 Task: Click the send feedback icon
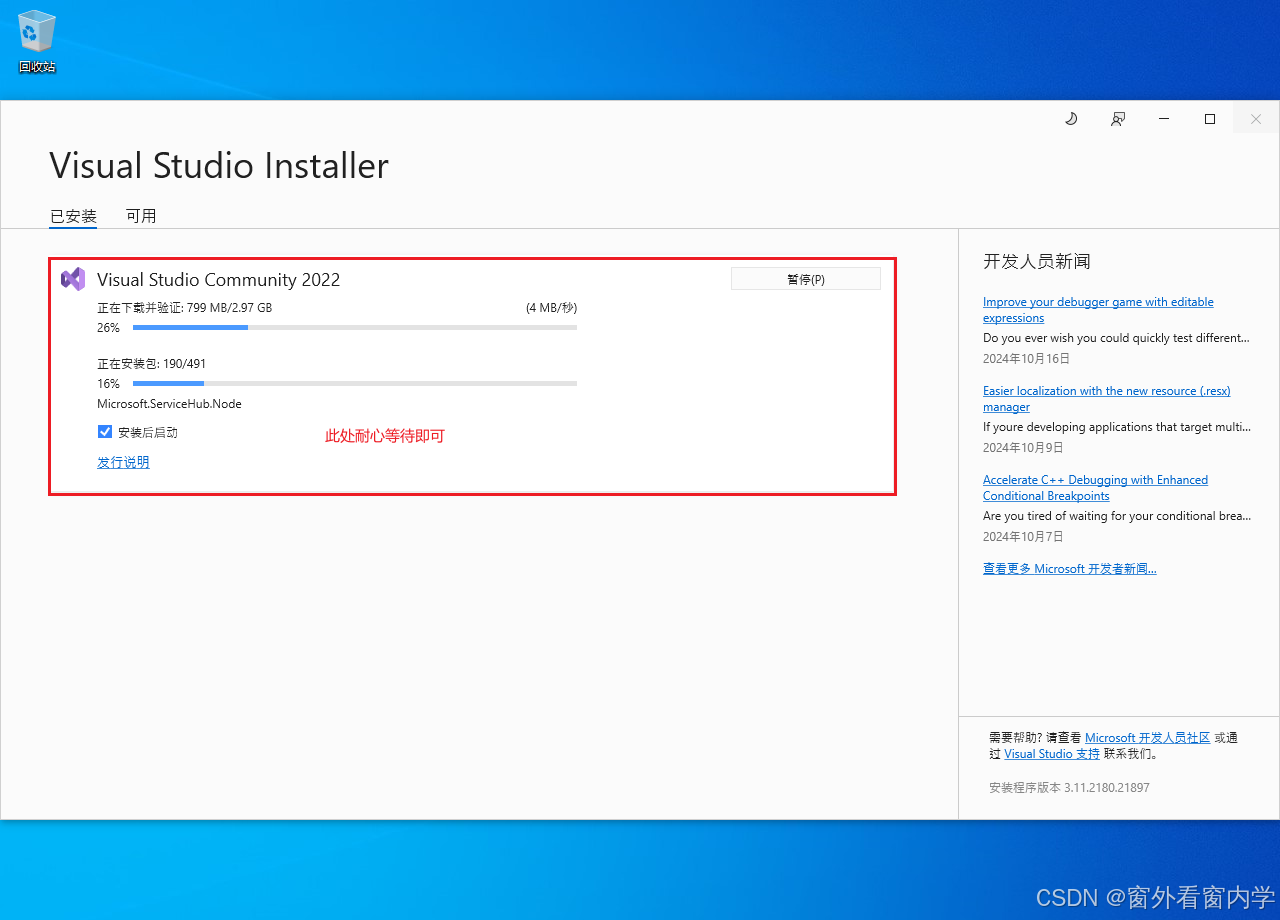click(x=1118, y=118)
